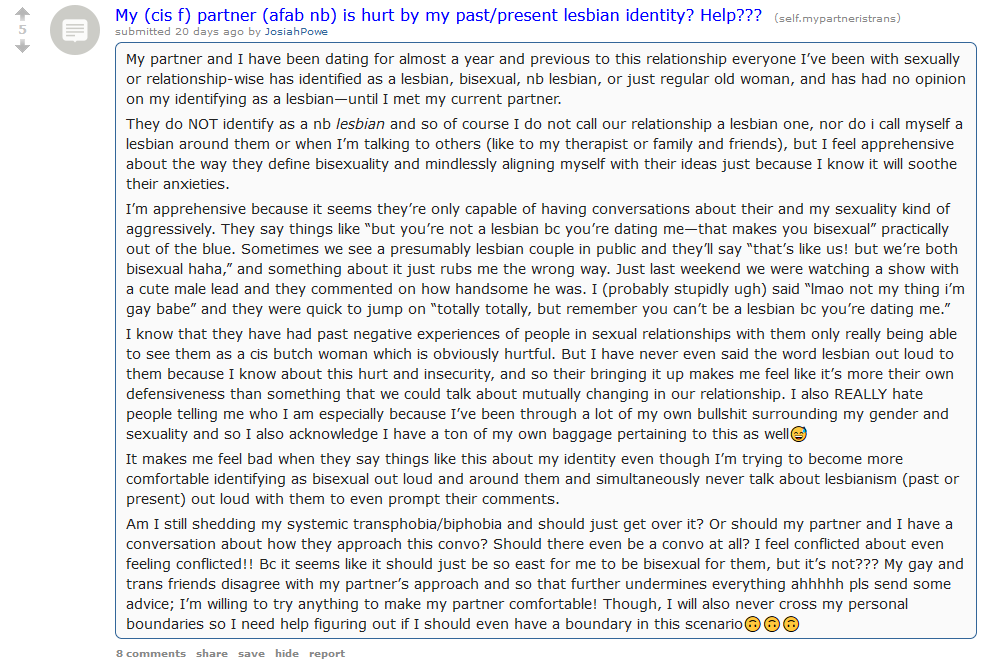Upvote the post with the up arrow
986x670 pixels.
tap(22, 13)
